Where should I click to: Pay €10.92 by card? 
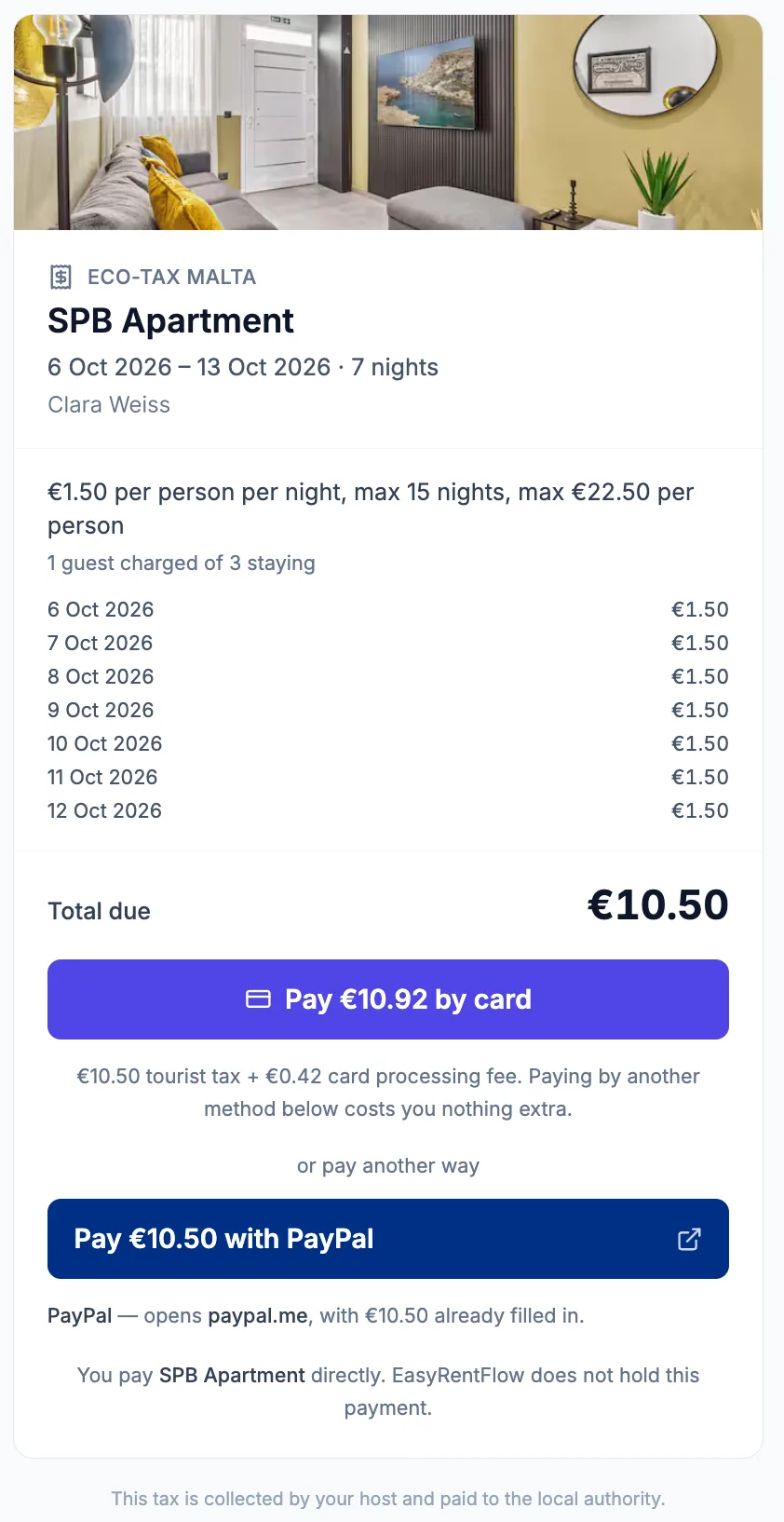click(x=388, y=999)
